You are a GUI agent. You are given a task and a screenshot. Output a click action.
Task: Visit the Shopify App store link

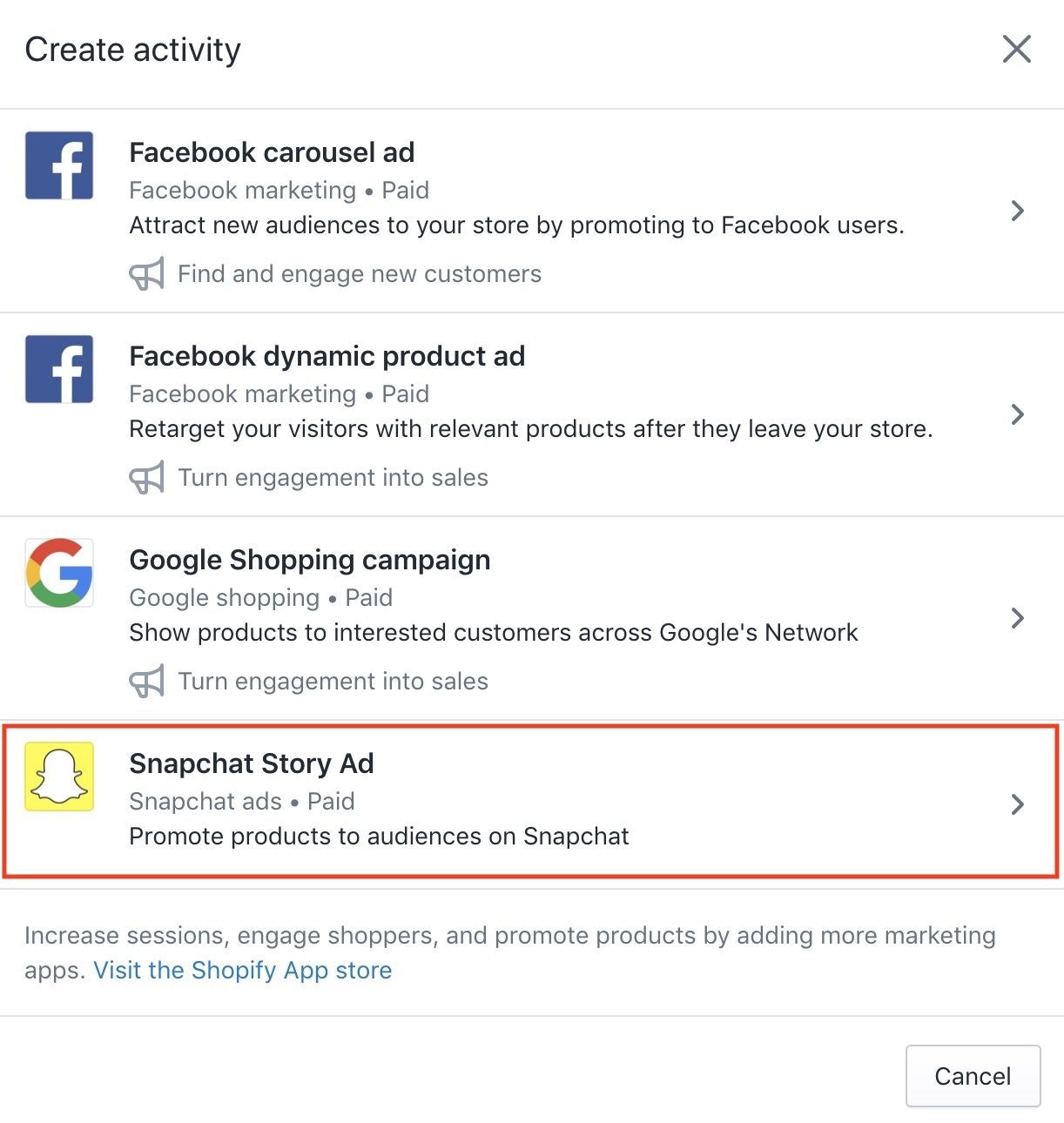coord(243,970)
